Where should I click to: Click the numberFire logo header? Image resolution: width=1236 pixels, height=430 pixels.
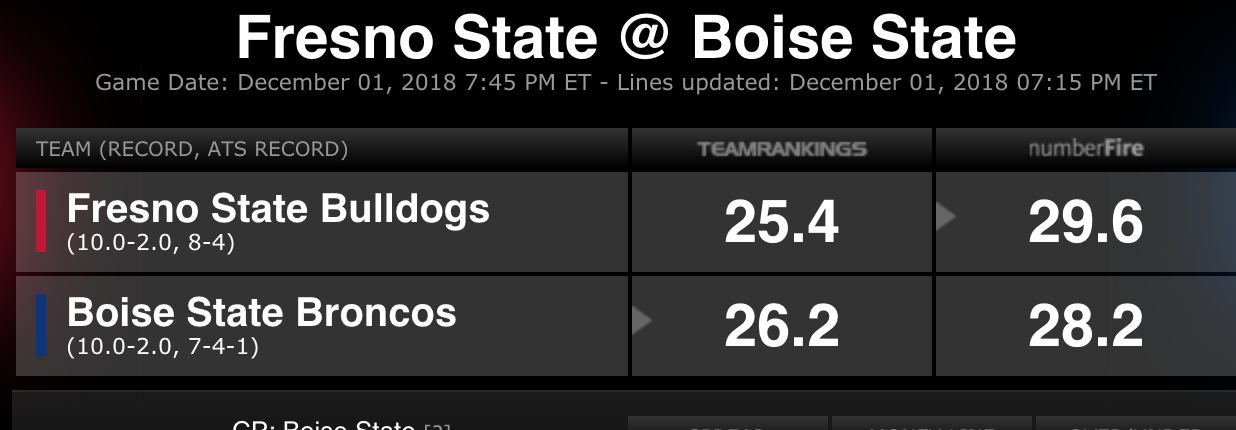click(x=1086, y=149)
